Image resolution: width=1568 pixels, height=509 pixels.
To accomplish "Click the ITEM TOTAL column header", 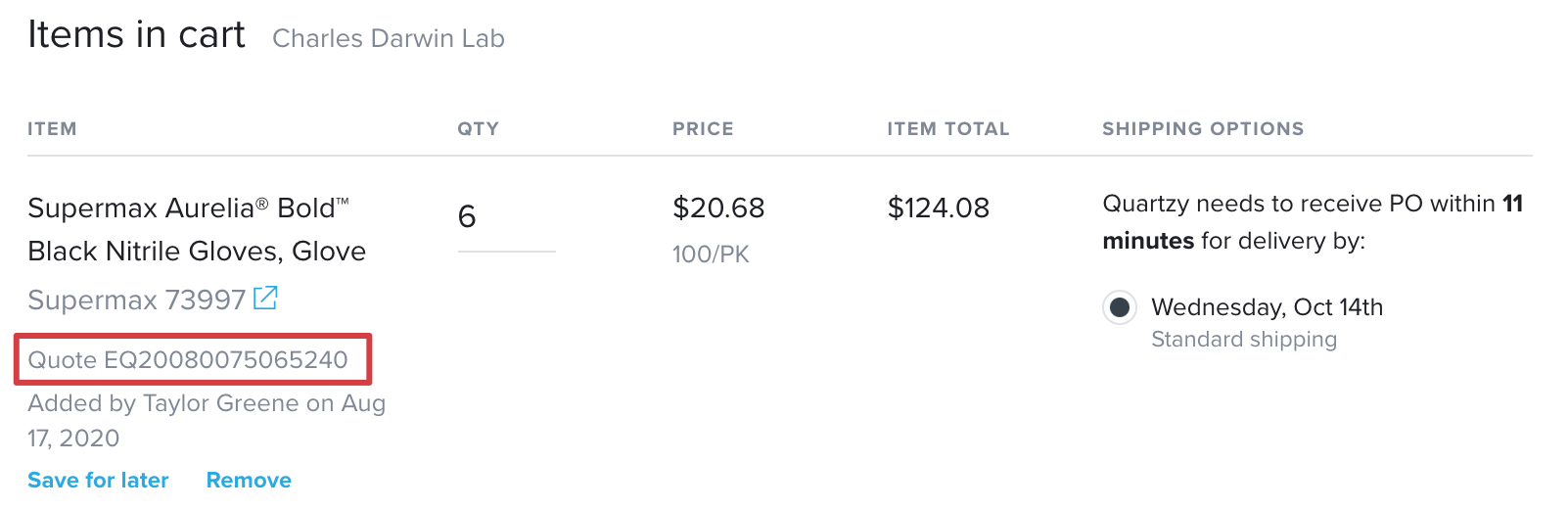I will (x=947, y=129).
